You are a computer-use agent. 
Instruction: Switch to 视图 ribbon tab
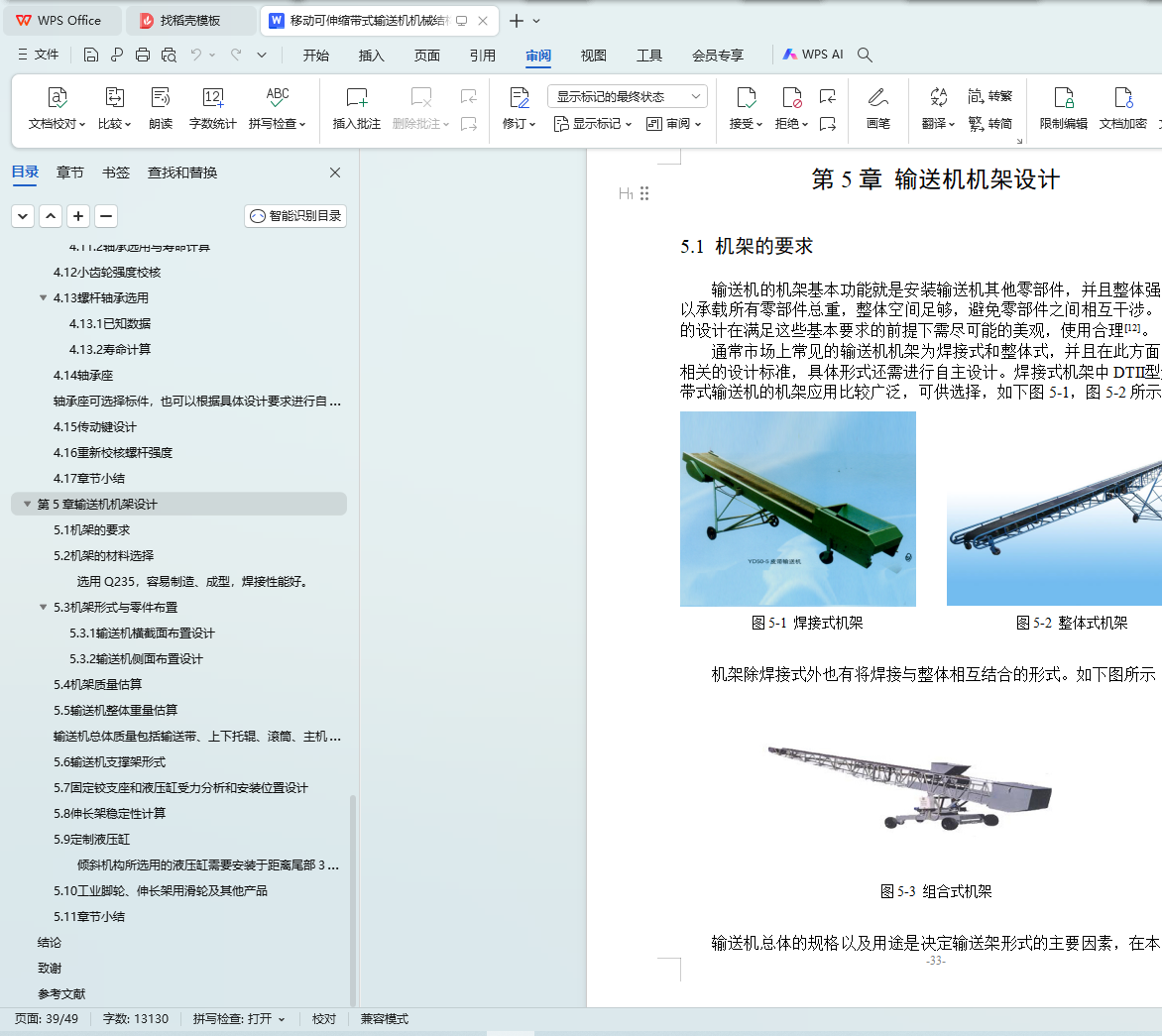click(x=594, y=56)
